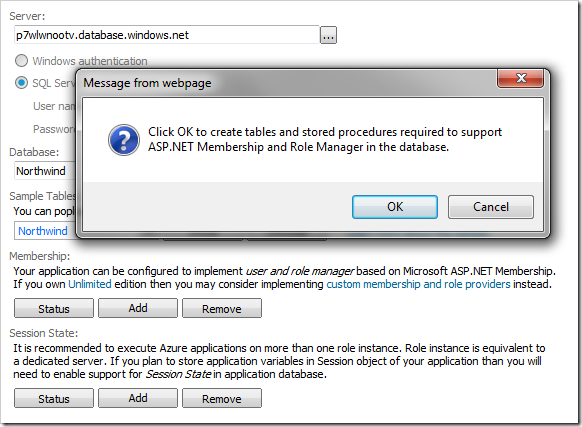Click Add under Session State section
The height and width of the screenshot is (427, 582).
[x=138, y=398]
